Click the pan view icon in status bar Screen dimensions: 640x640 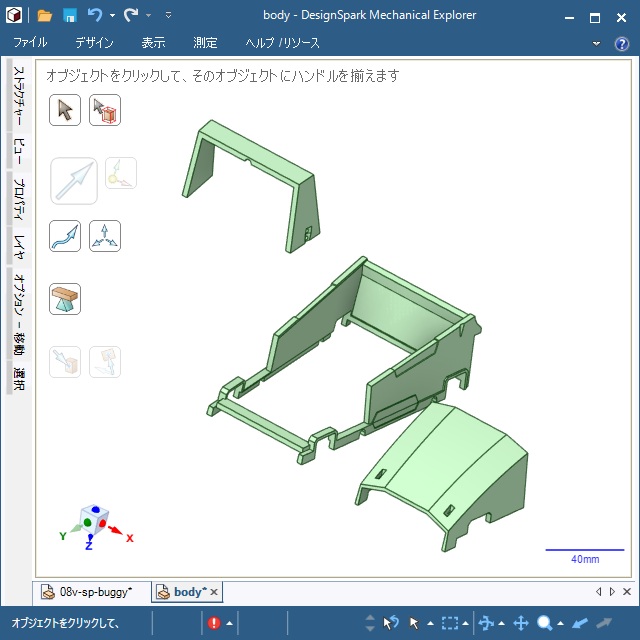(521, 623)
